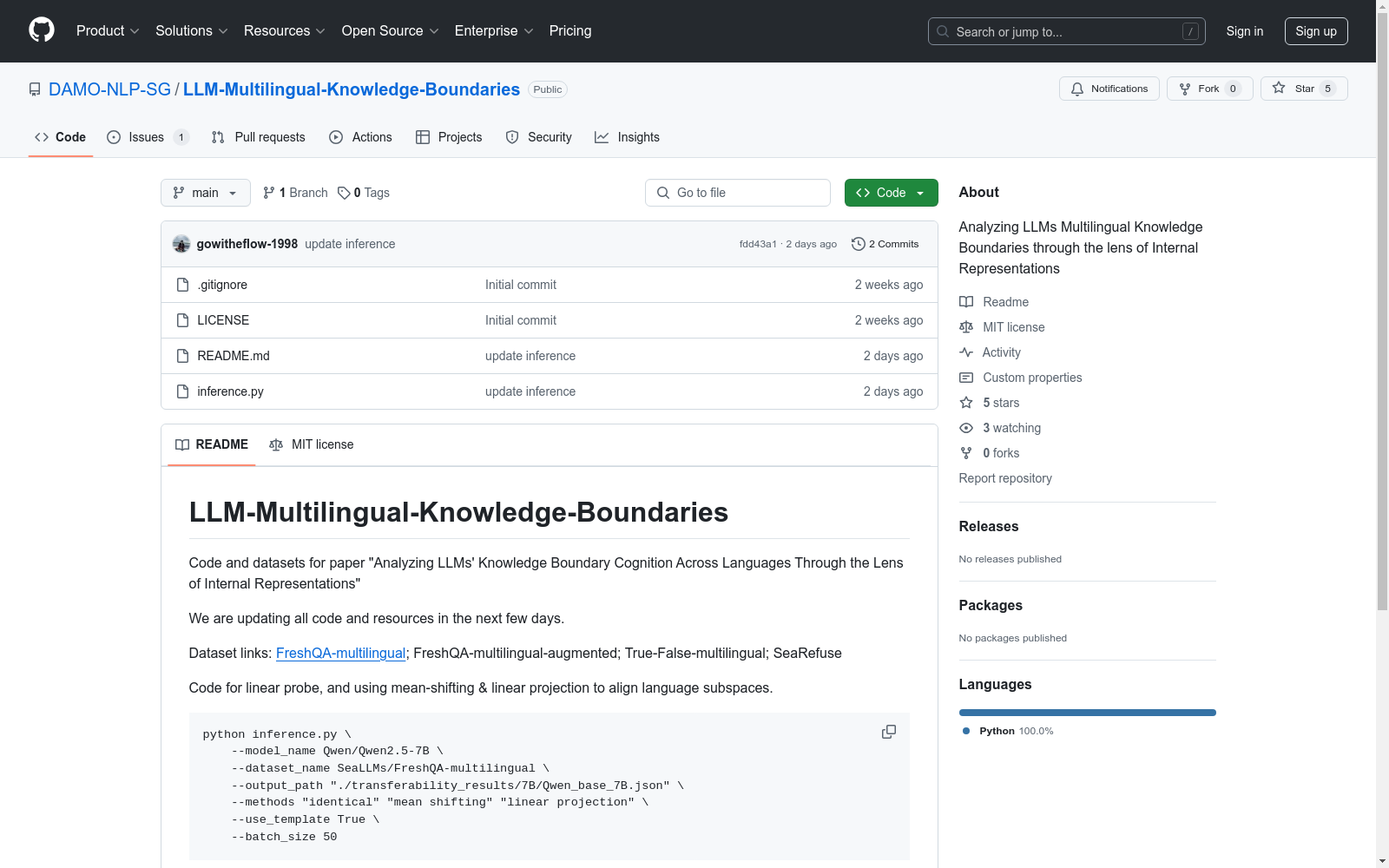Click the Search or jump to field

pos(1067,31)
